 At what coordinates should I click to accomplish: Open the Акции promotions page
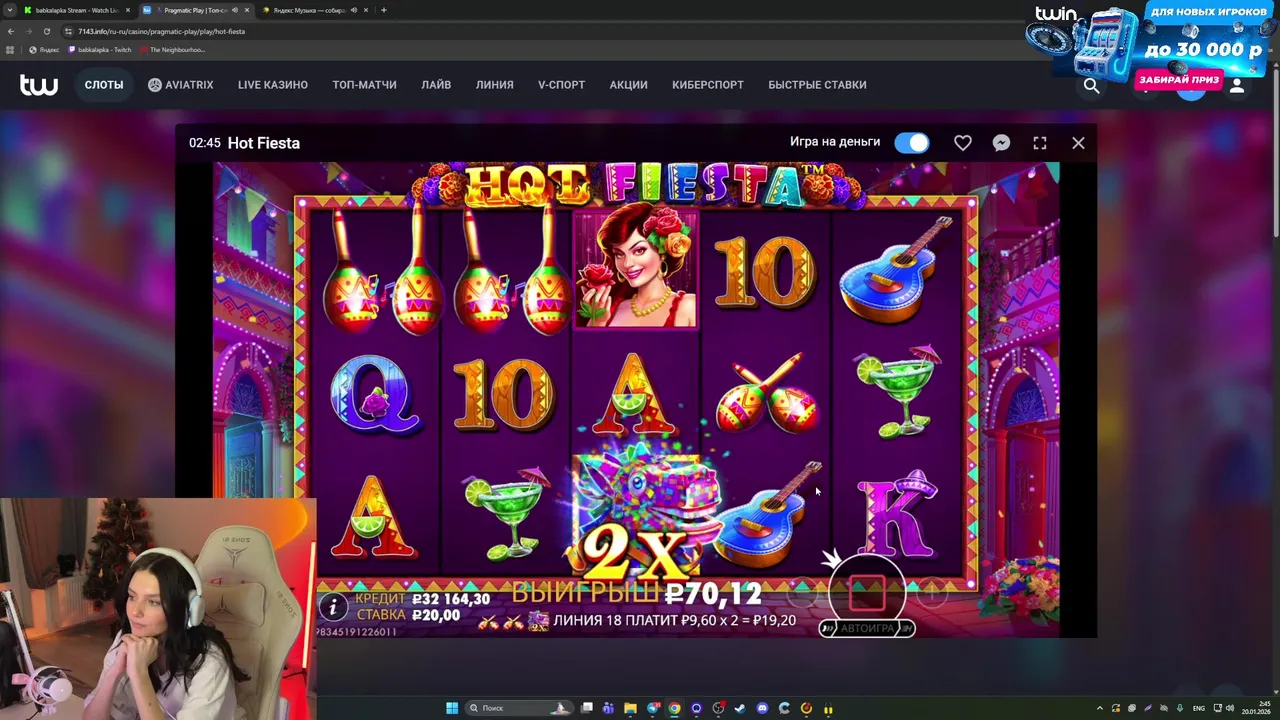point(628,85)
